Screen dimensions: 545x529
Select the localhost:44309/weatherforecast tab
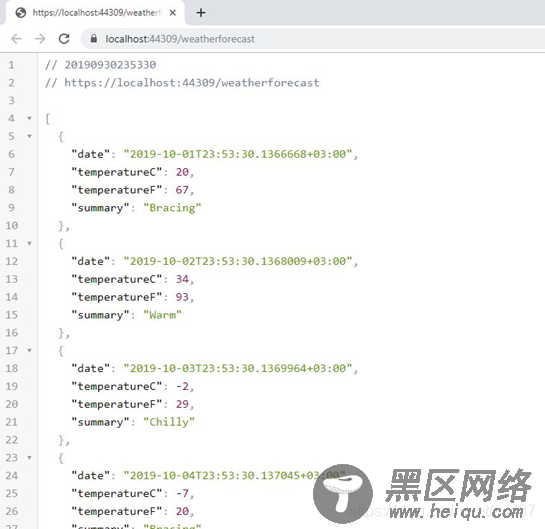tap(95, 13)
